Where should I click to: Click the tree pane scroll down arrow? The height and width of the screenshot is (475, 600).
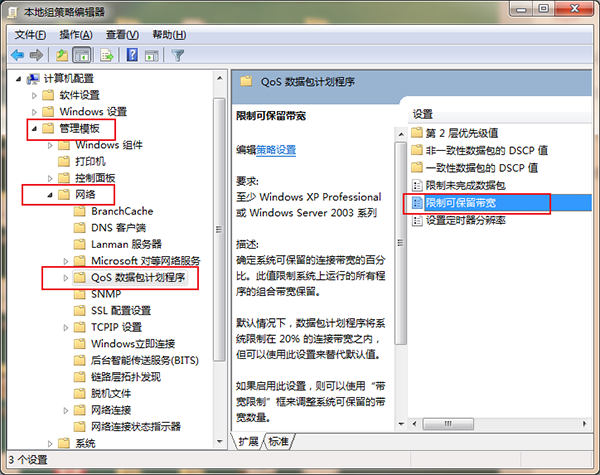coord(219,441)
